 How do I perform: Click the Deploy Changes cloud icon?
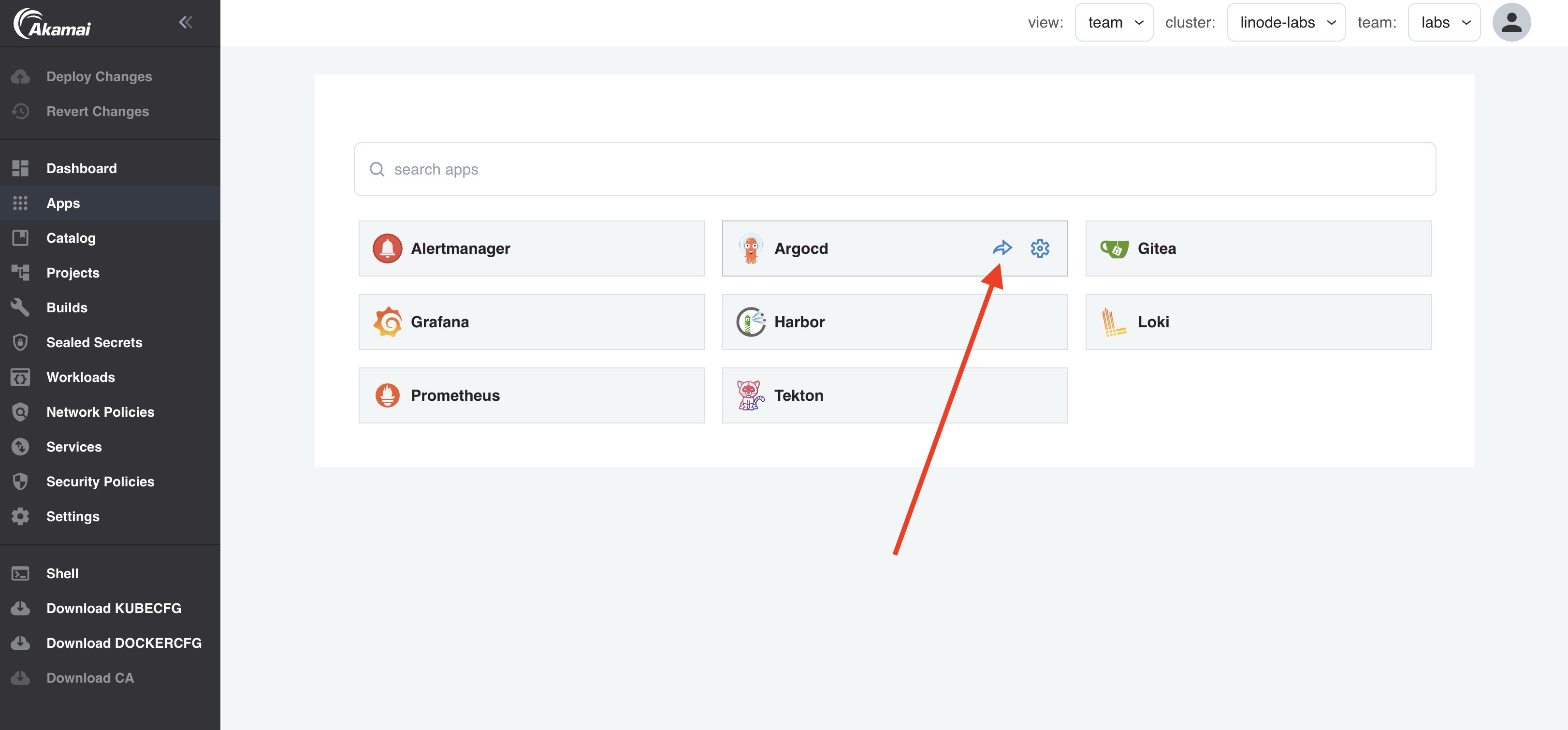click(20, 77)
